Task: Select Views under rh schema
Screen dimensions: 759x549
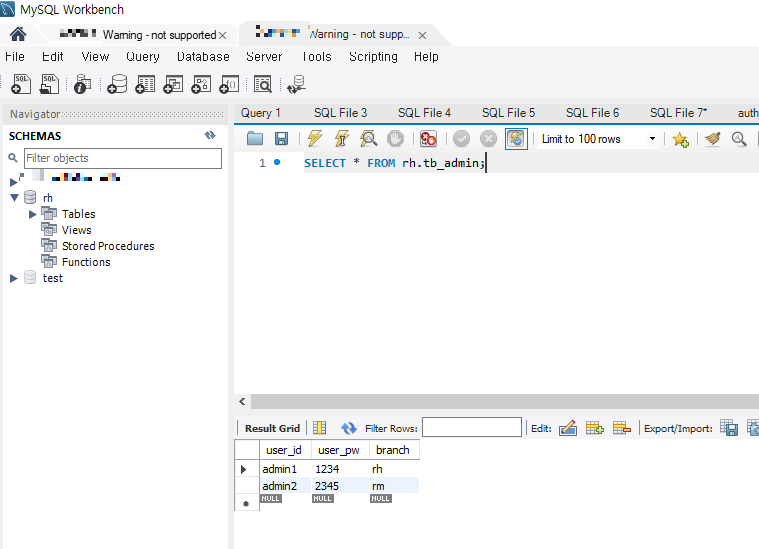Action: tap(76, 230)
